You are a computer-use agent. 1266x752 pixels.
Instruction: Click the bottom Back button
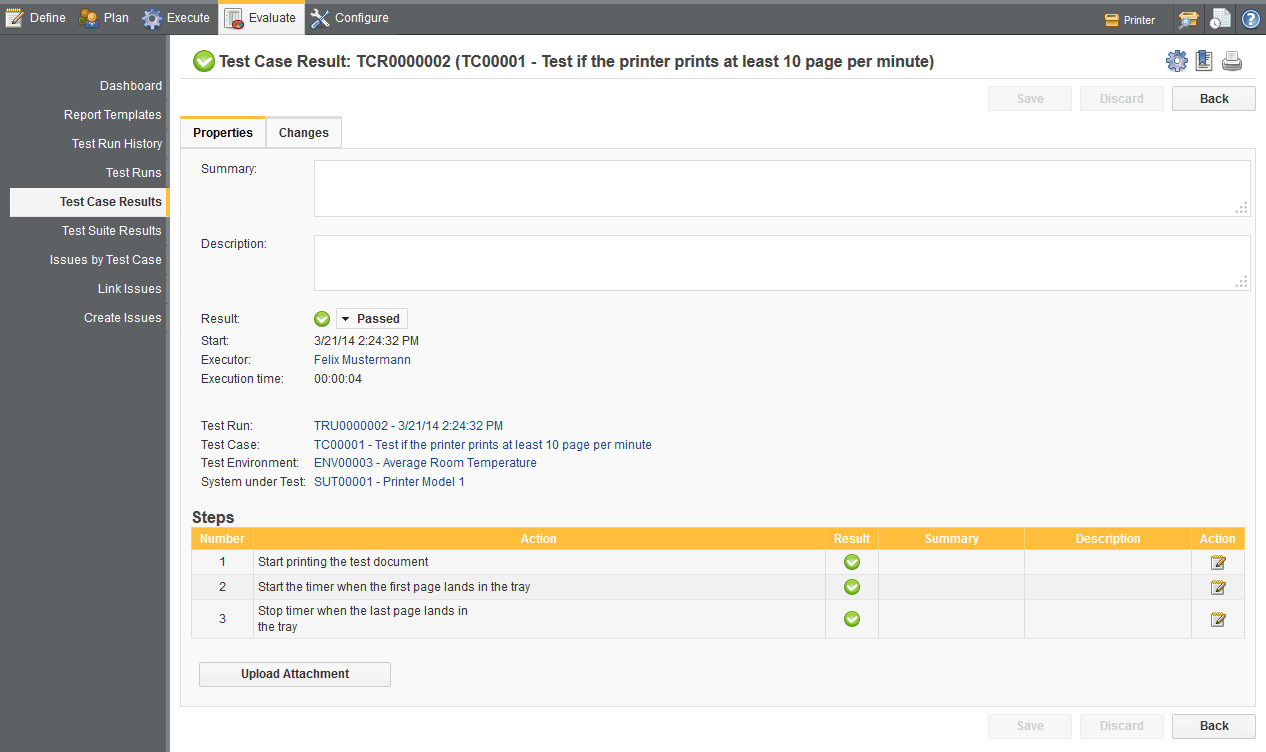[1214, 726]
